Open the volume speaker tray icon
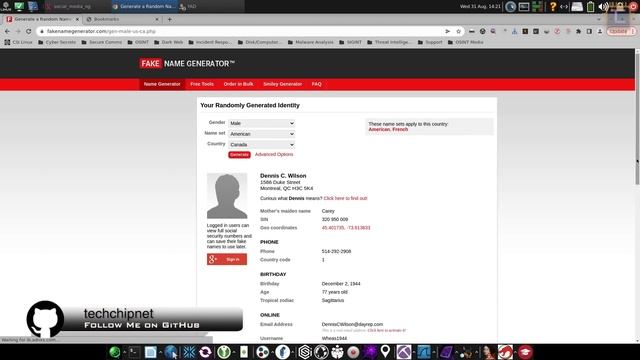Image resolution: width=640 pixels, height=360 pixels. click(x=603, y=7)
